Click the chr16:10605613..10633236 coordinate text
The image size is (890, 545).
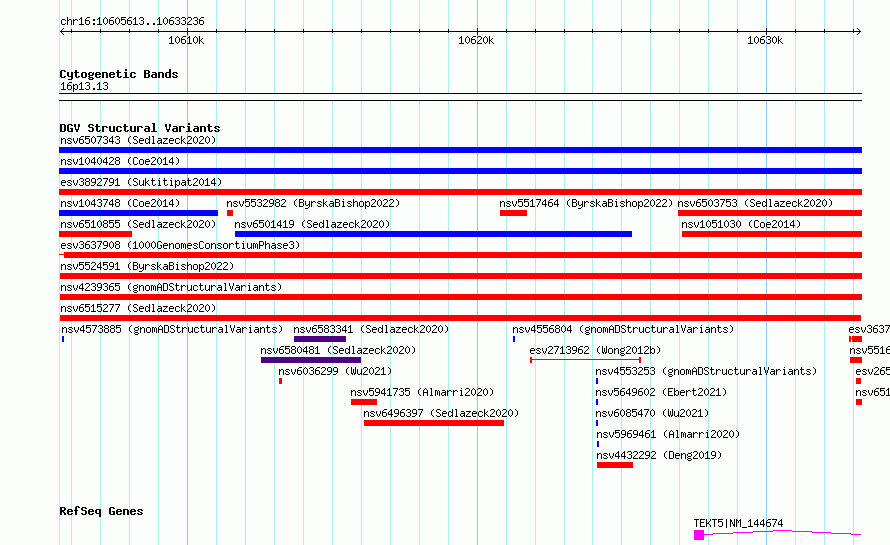(132, 21)
